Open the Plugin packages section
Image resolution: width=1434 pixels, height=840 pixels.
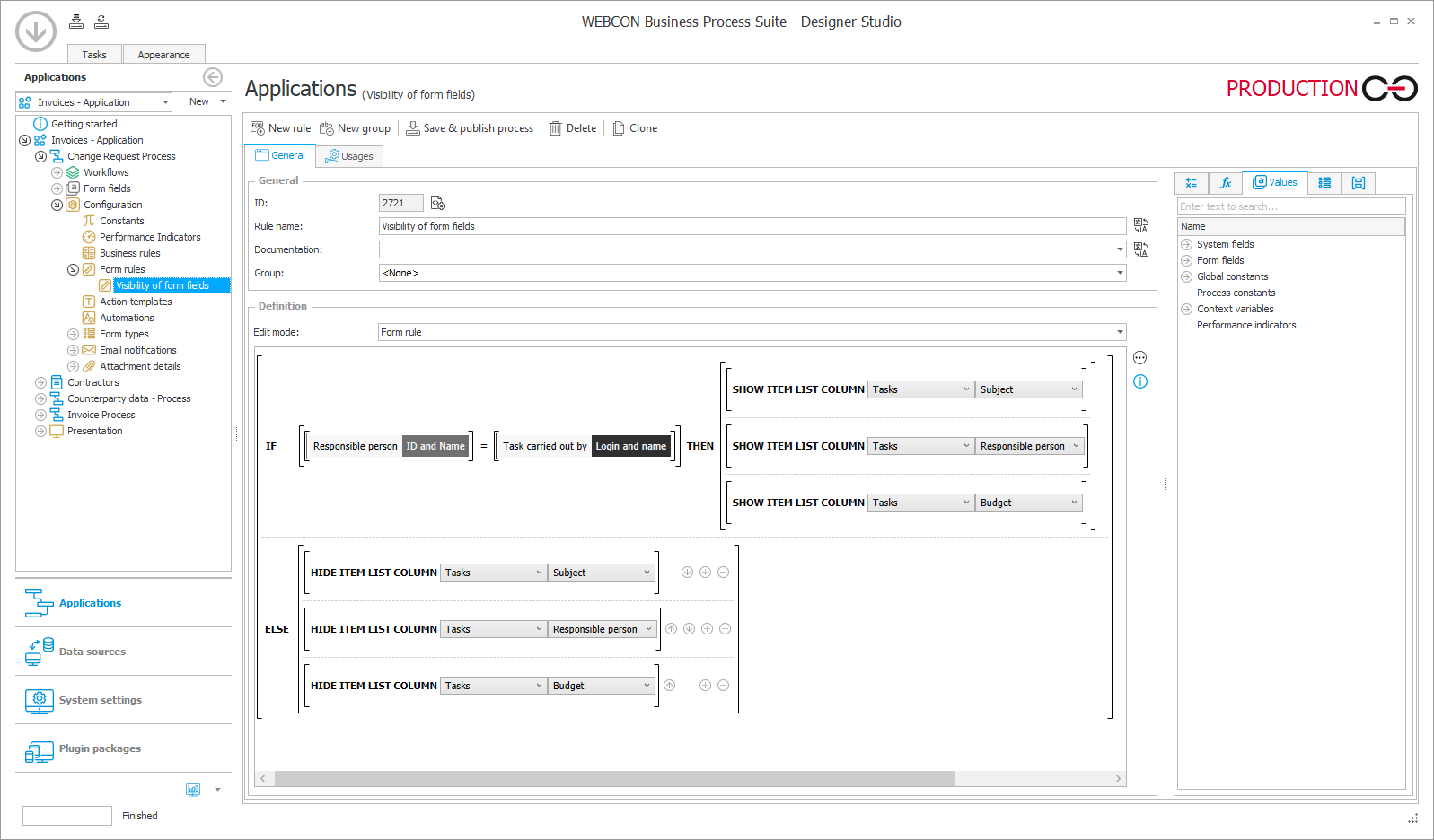pos(123,748)
